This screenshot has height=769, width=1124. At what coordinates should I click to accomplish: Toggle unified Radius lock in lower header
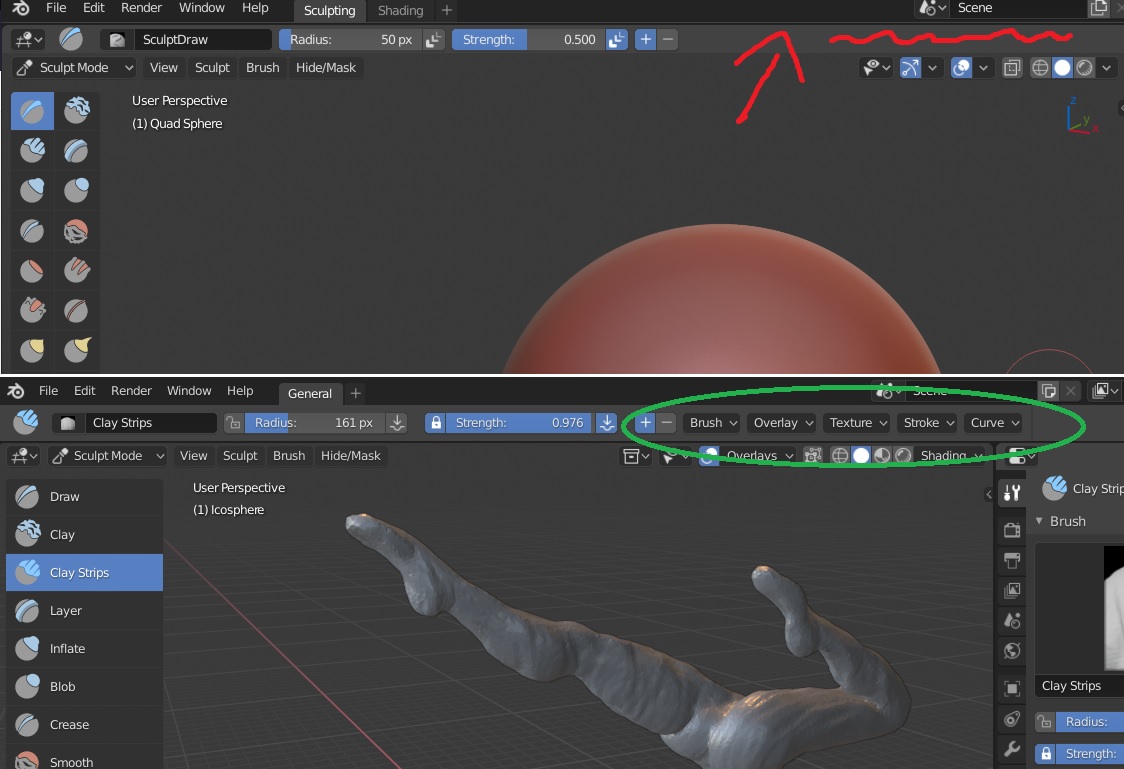click(x=234, y=423)
